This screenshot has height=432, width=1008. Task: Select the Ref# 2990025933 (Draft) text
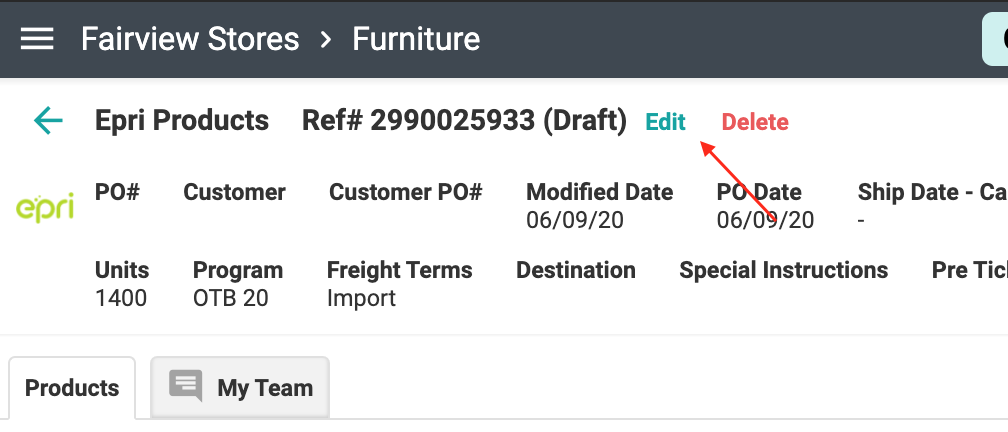464,121
